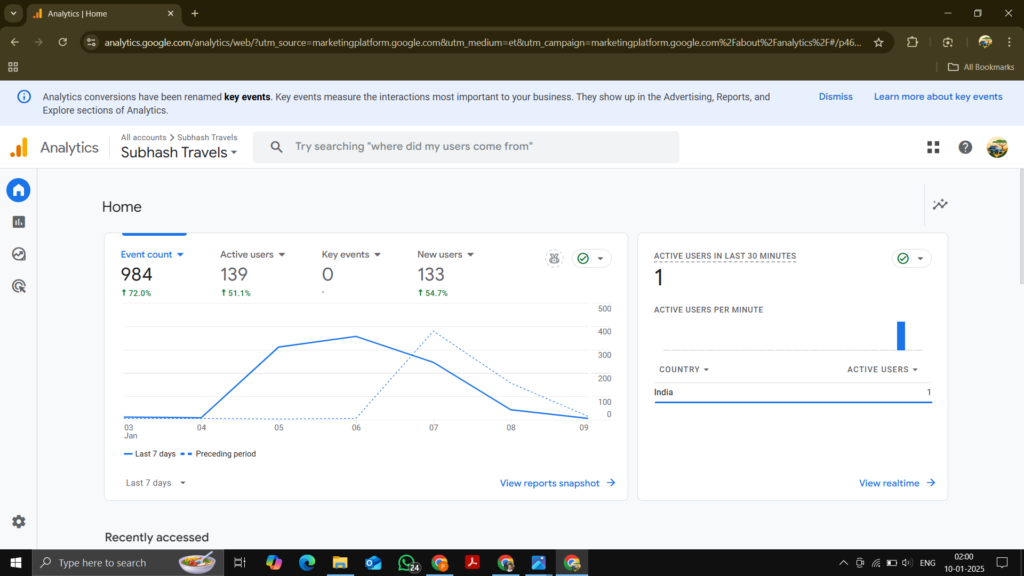Click the Windows taskbar search box
The image size is (1024, 576).
(x=128, y=563)
